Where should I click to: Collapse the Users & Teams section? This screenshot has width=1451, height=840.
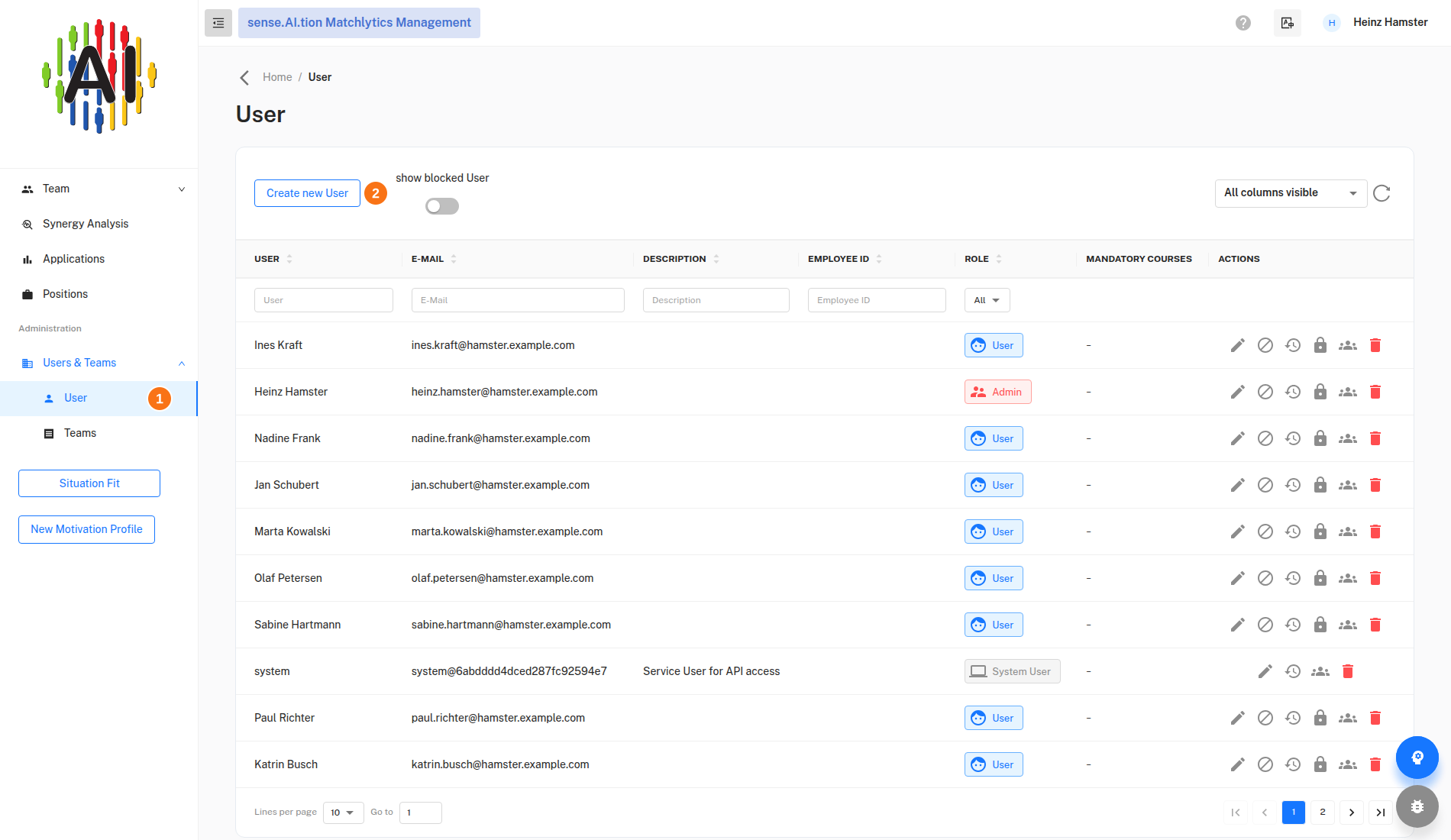point(99,363)
